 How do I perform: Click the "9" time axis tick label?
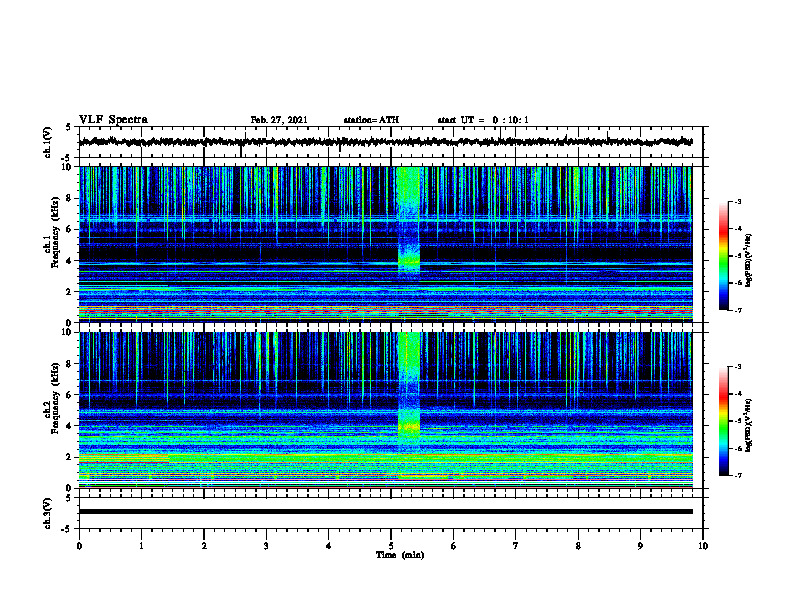[640, 546]
